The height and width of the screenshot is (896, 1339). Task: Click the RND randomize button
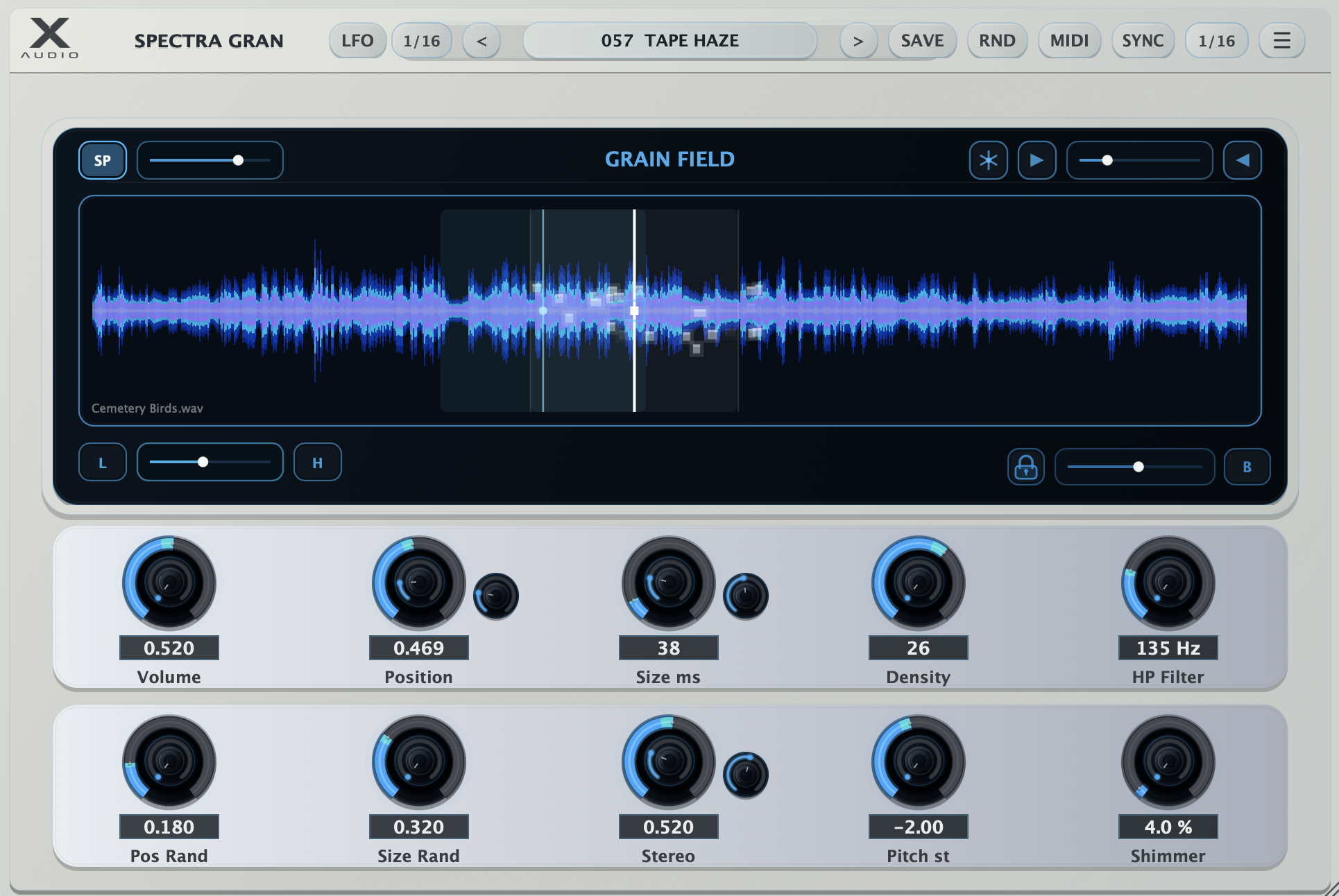click(997, 41)
